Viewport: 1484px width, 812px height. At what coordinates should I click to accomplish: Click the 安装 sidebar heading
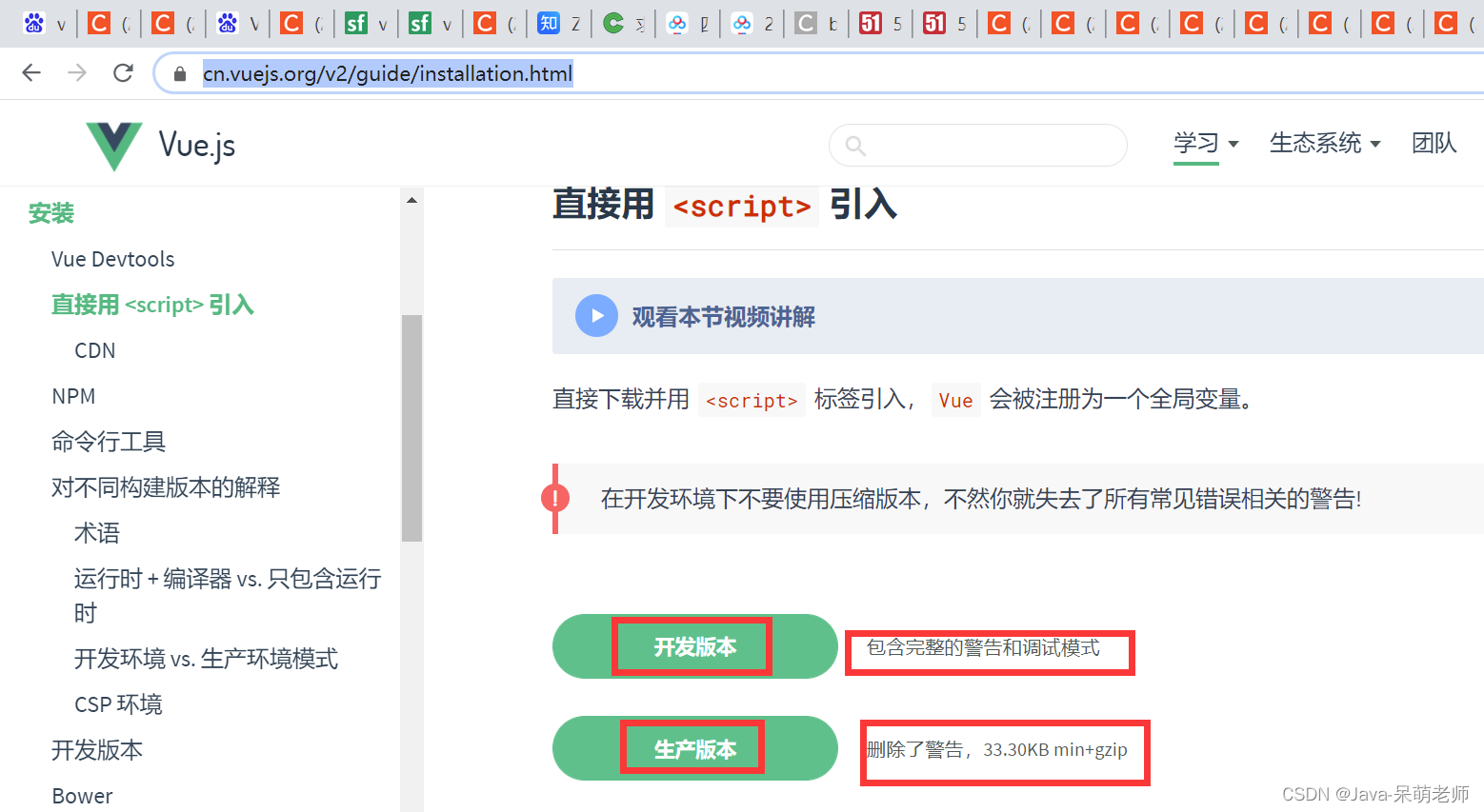(x=51, y=213)
